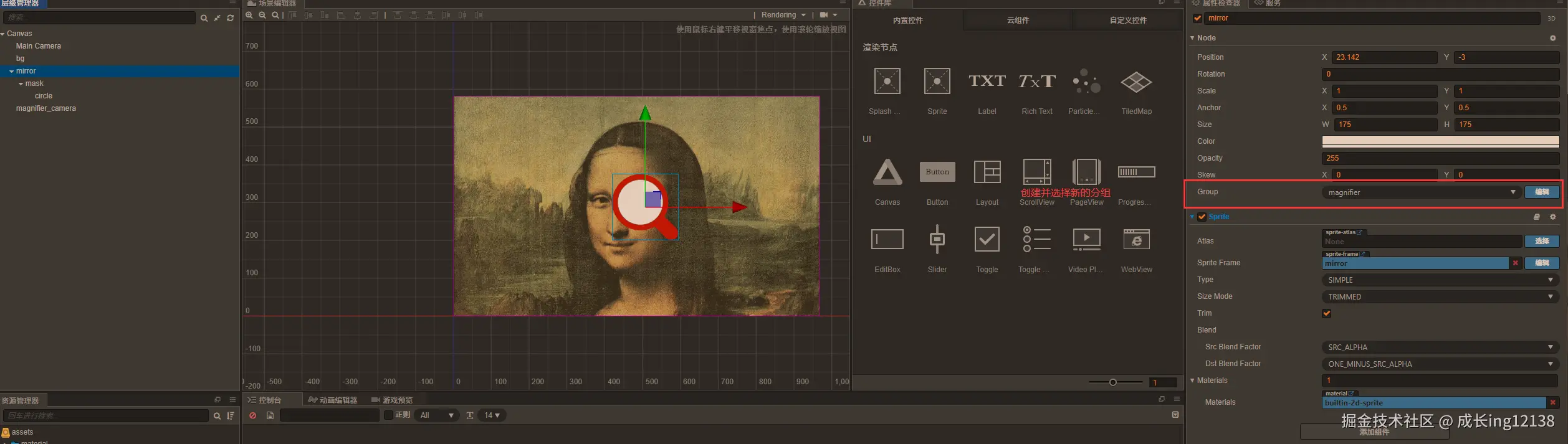Choose the Rich Text widget icon
The image size is (1568, 444).
point(1037,81)
